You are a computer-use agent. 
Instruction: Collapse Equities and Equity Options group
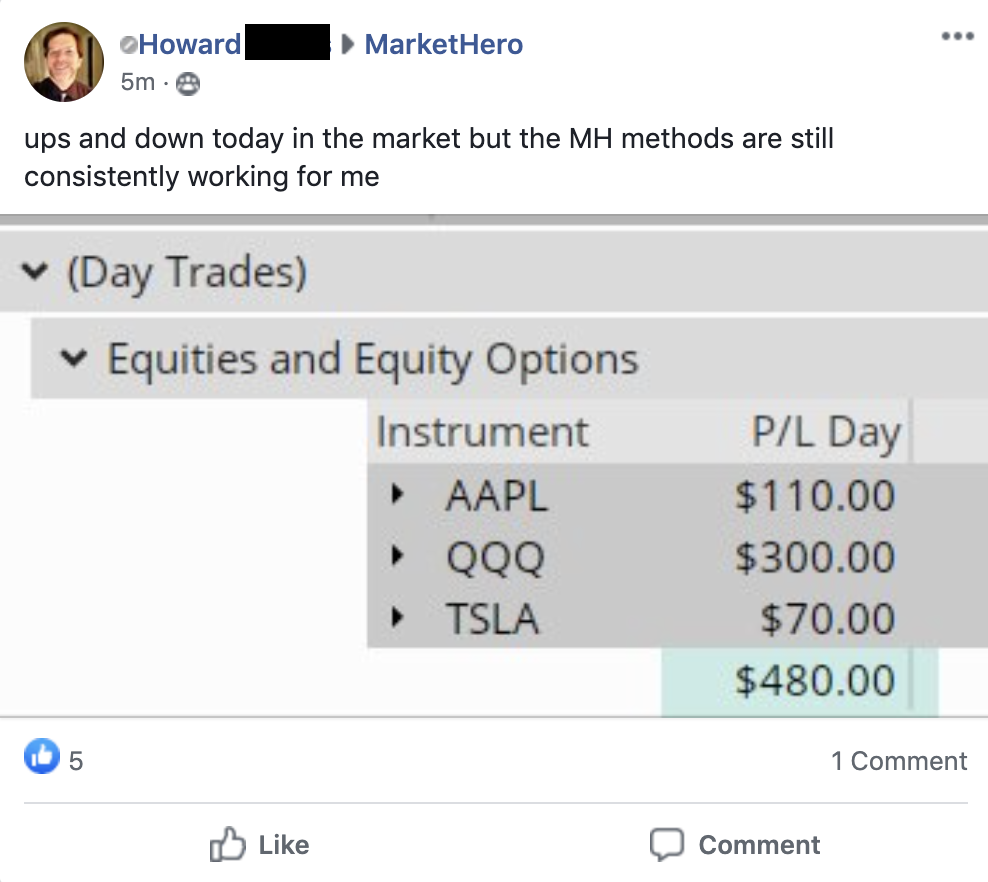(72, 358)
